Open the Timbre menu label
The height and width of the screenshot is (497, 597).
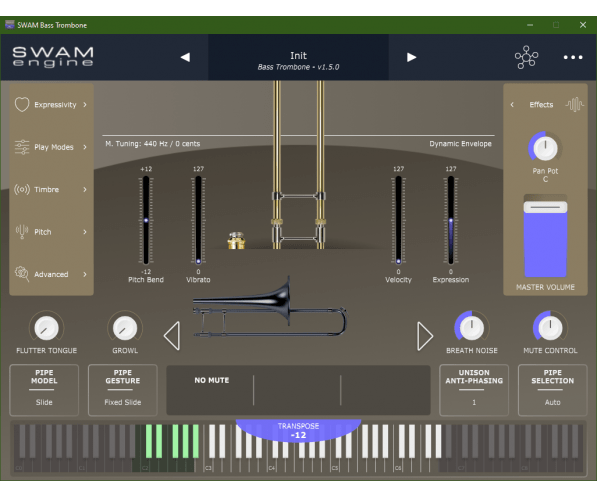46,189
